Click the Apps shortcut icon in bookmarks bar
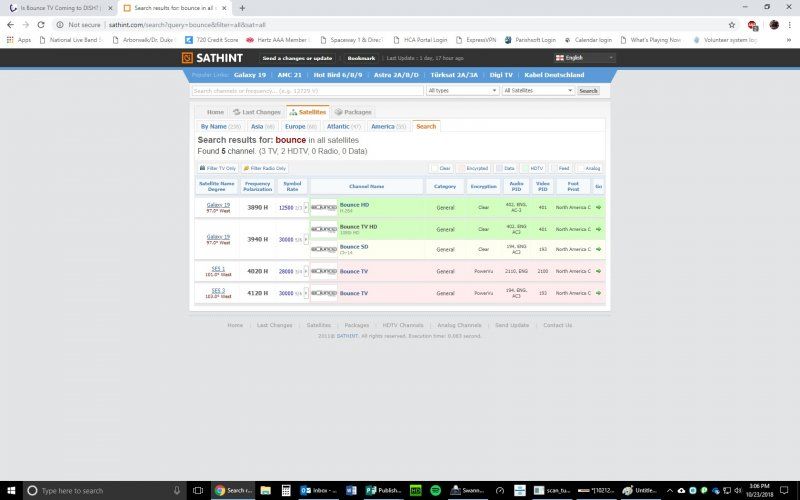 point(10,39)
